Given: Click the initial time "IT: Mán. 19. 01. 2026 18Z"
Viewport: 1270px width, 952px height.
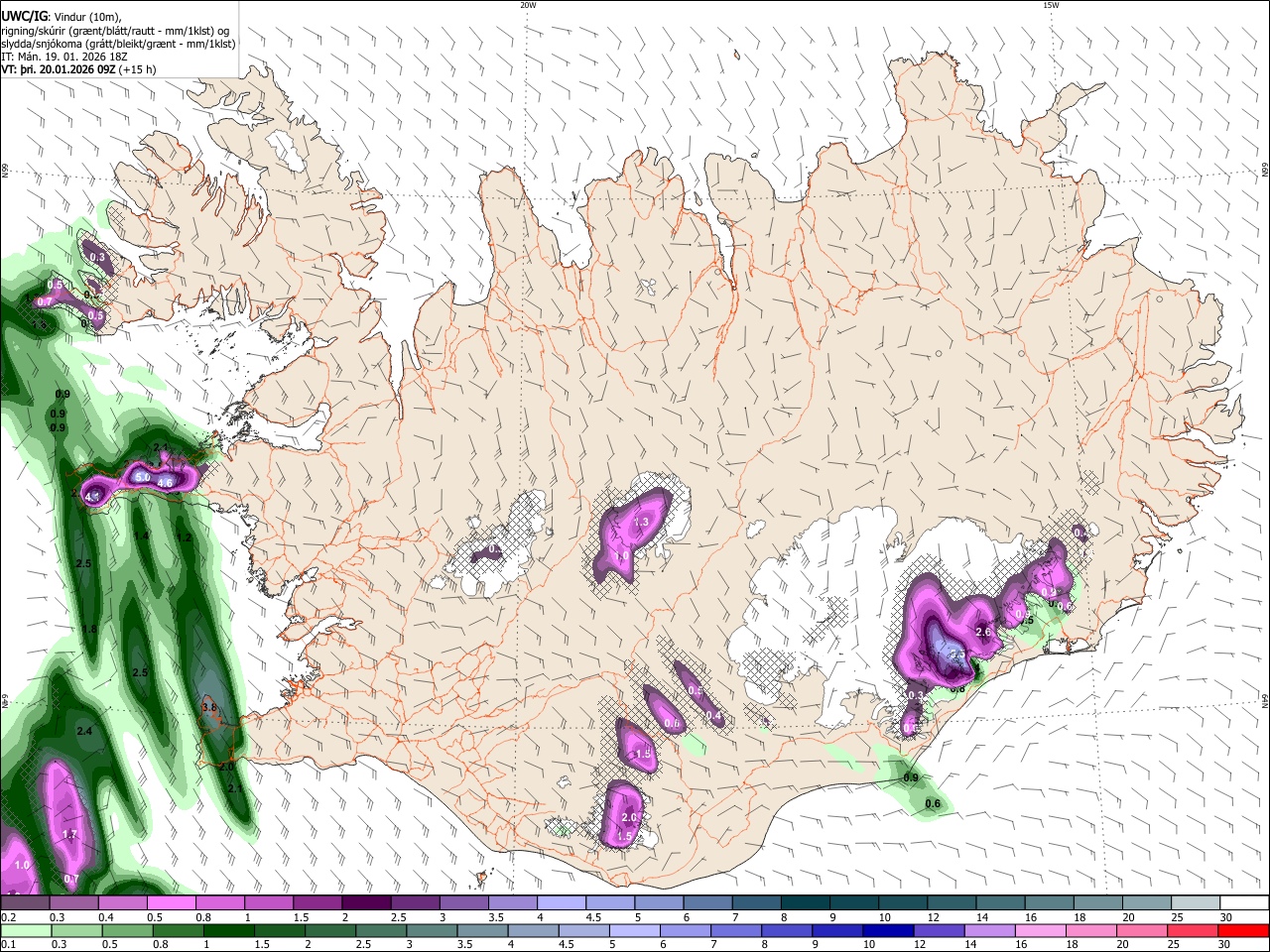Looking at the screenshot, I should tap(65, 57).
